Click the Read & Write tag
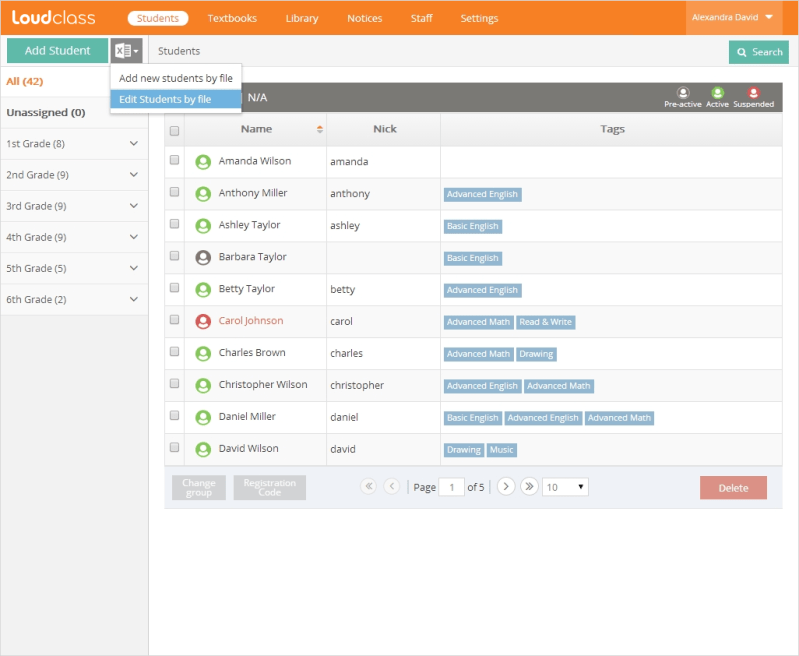Screen dimensions: 799x656 (x=546, y=322)
